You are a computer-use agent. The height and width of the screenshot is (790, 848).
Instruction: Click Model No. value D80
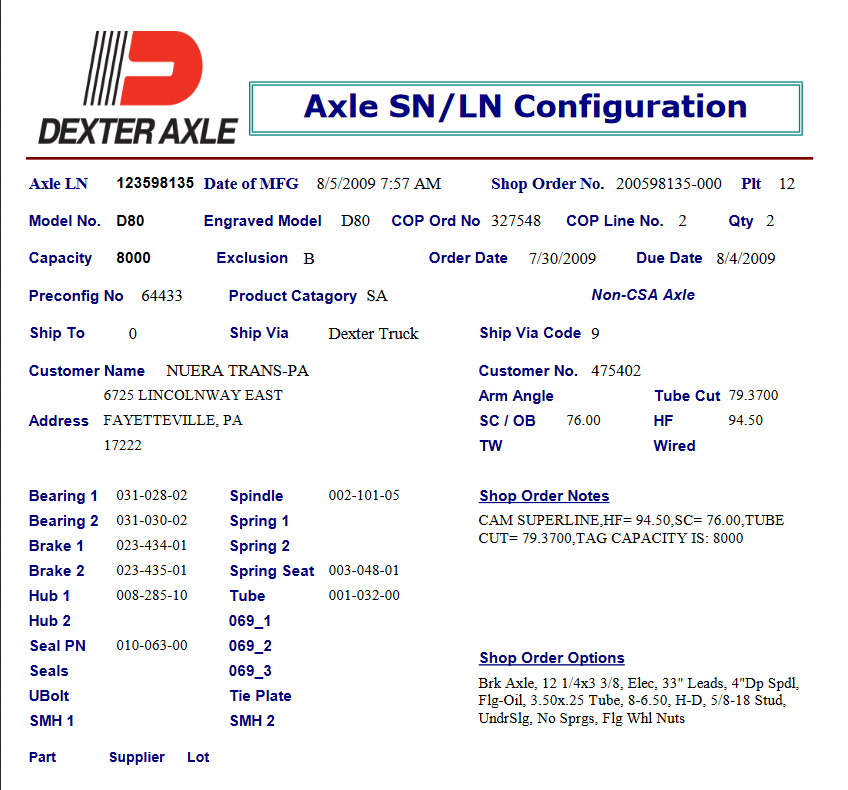click(x=130, y=221)
